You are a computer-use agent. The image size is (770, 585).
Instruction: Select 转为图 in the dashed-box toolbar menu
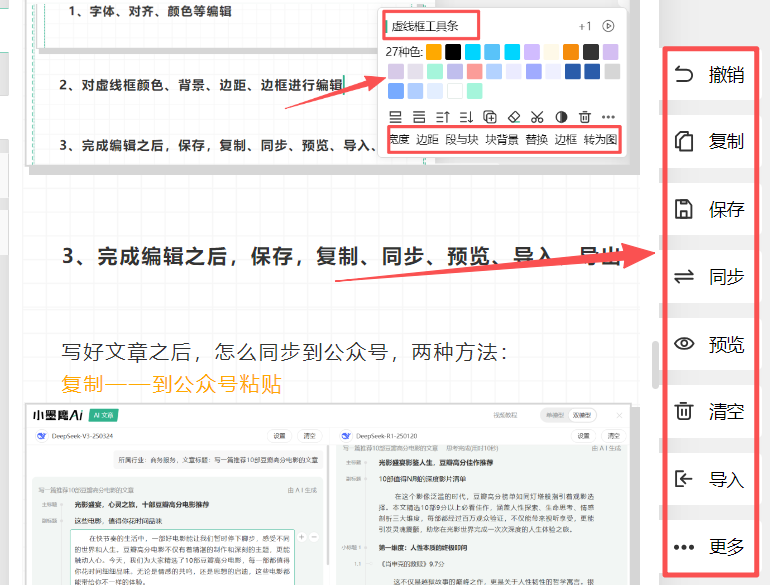(600, 140)
